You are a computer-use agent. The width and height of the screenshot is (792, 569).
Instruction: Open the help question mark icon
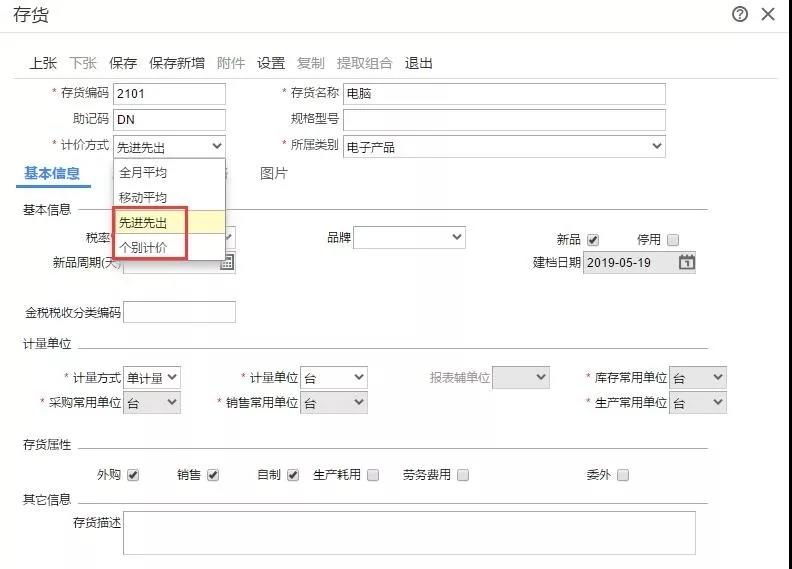pos(739,14)
